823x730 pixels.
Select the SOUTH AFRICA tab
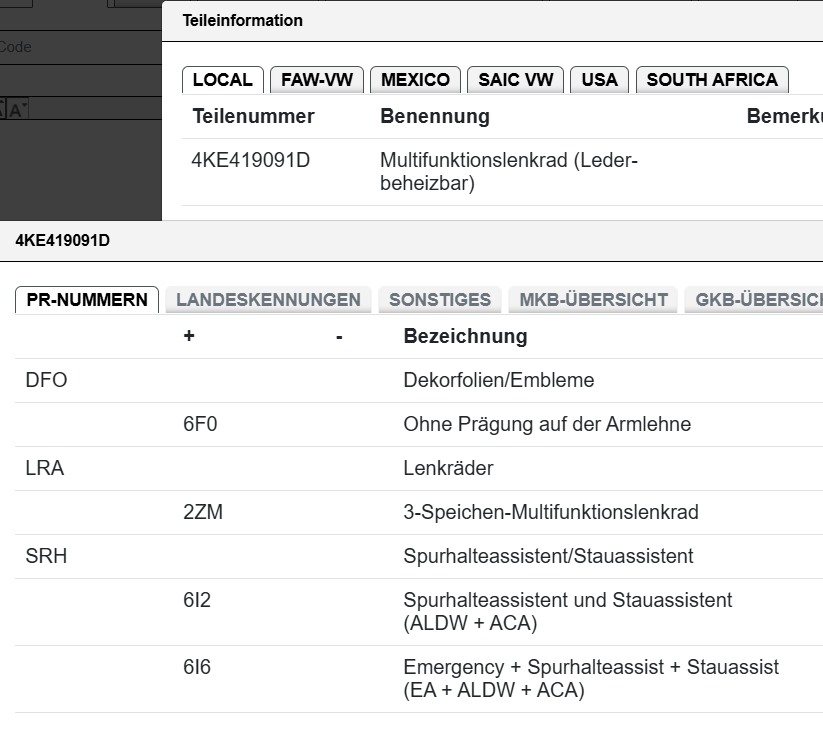click(x=712, y=80)
